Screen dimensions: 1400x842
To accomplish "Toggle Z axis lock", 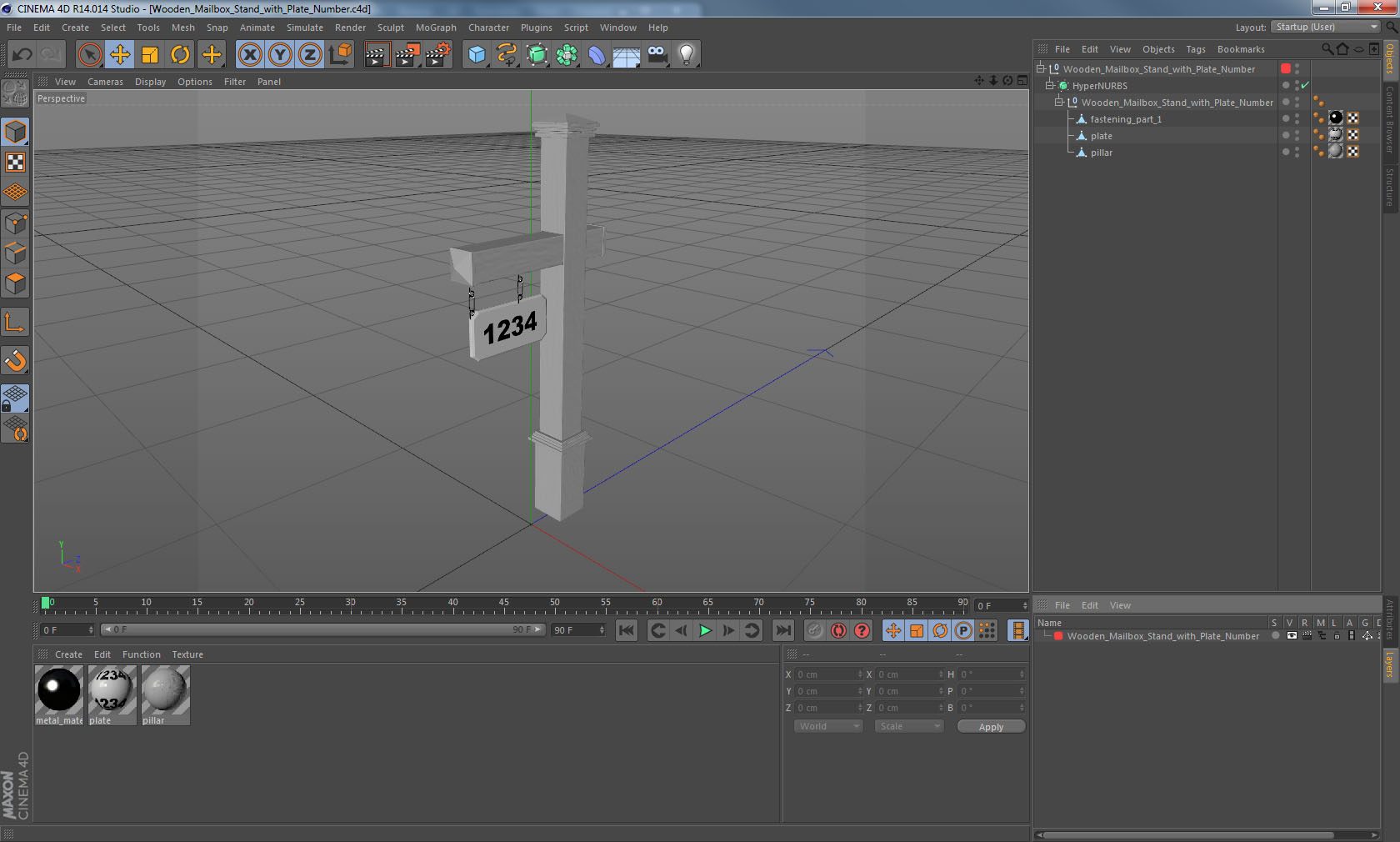I will (x=310, y=55).
